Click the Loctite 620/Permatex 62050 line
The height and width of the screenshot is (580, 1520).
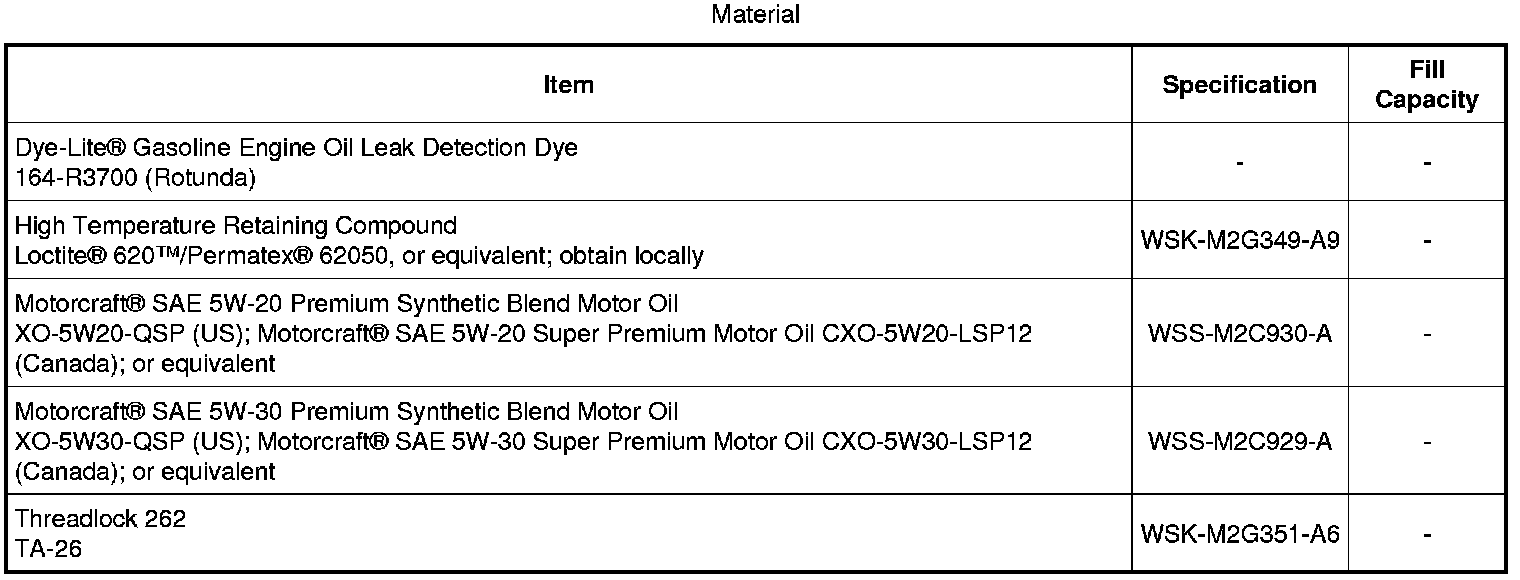tap(359, 256)
